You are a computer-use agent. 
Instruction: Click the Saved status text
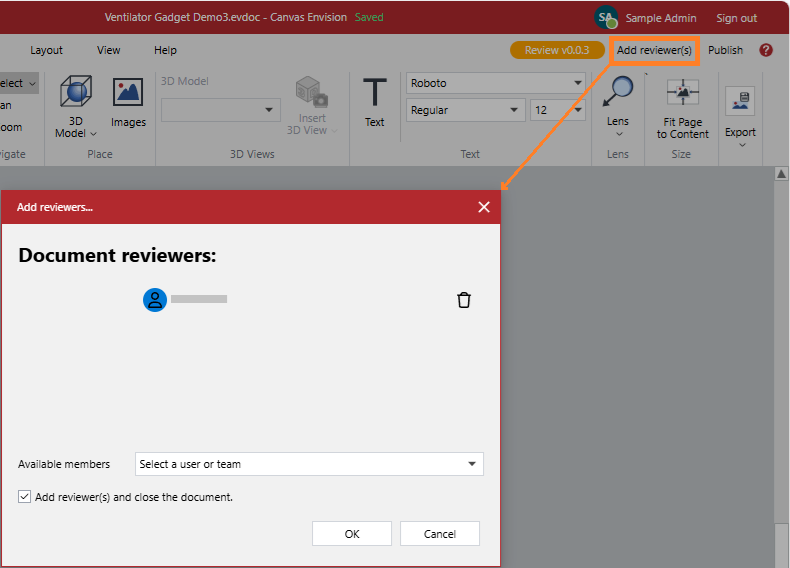pos(369,17)
